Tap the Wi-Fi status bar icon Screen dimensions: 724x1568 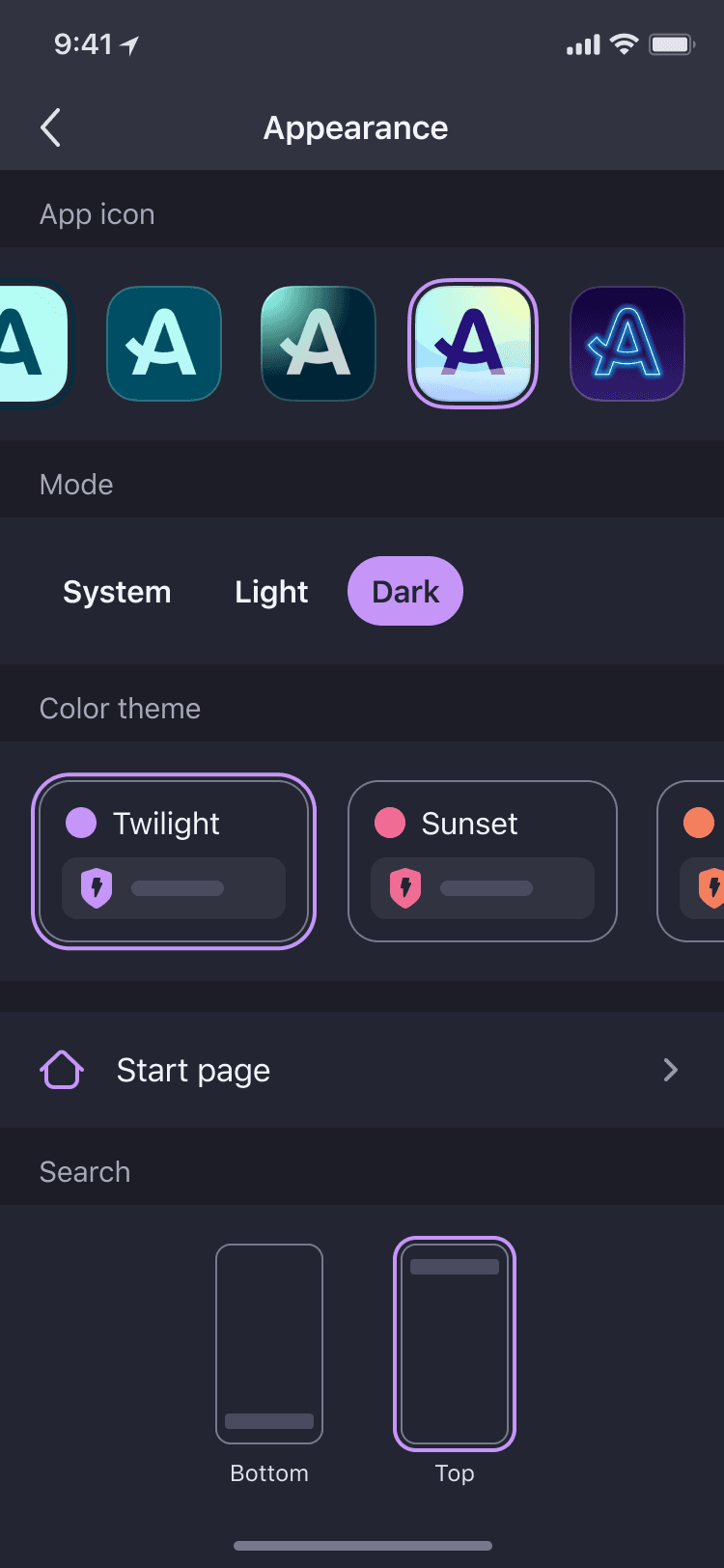coord(625,43)
